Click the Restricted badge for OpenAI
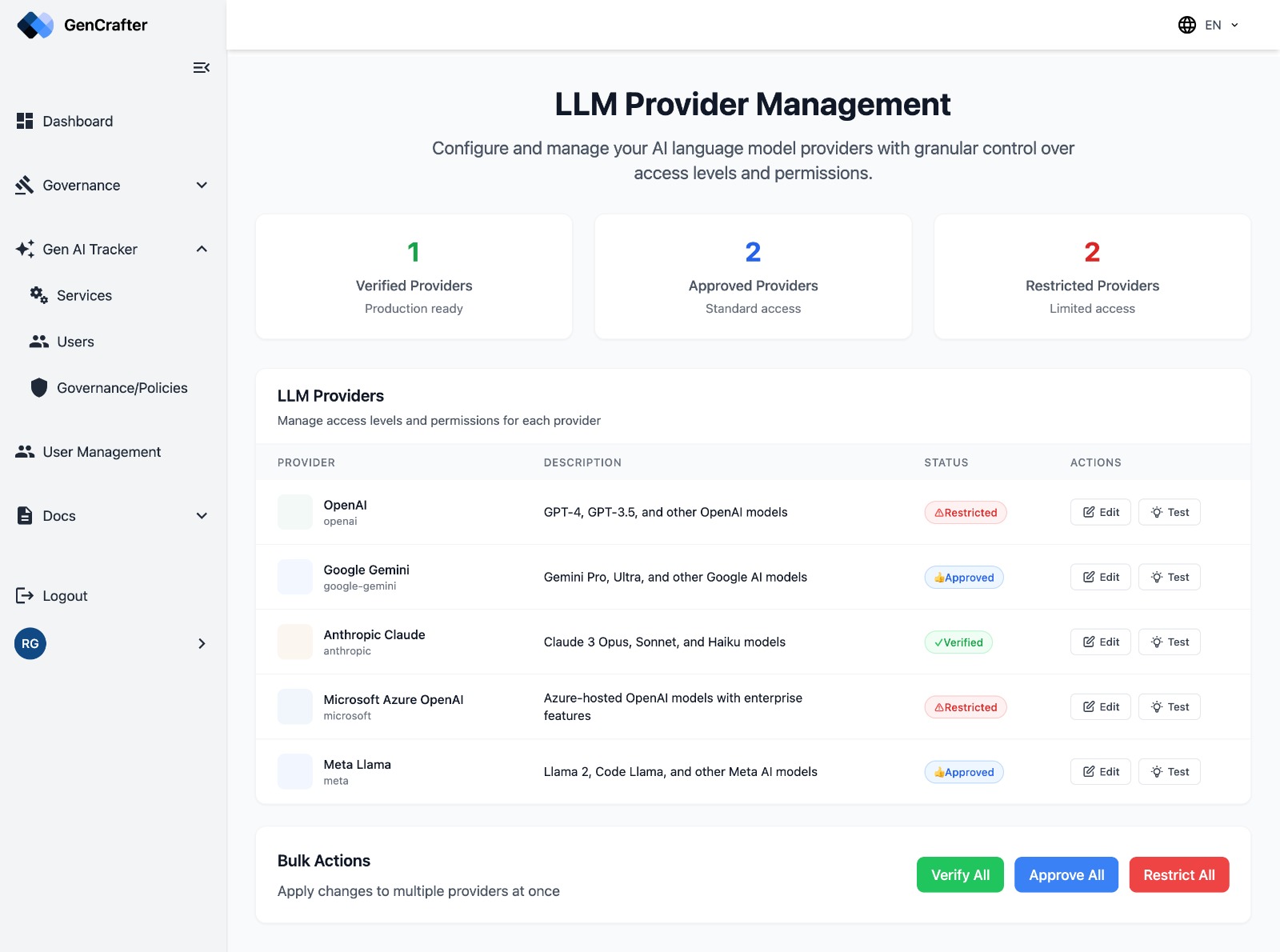The height and width of the screenshot is (952, 1280). pos(966,512)
